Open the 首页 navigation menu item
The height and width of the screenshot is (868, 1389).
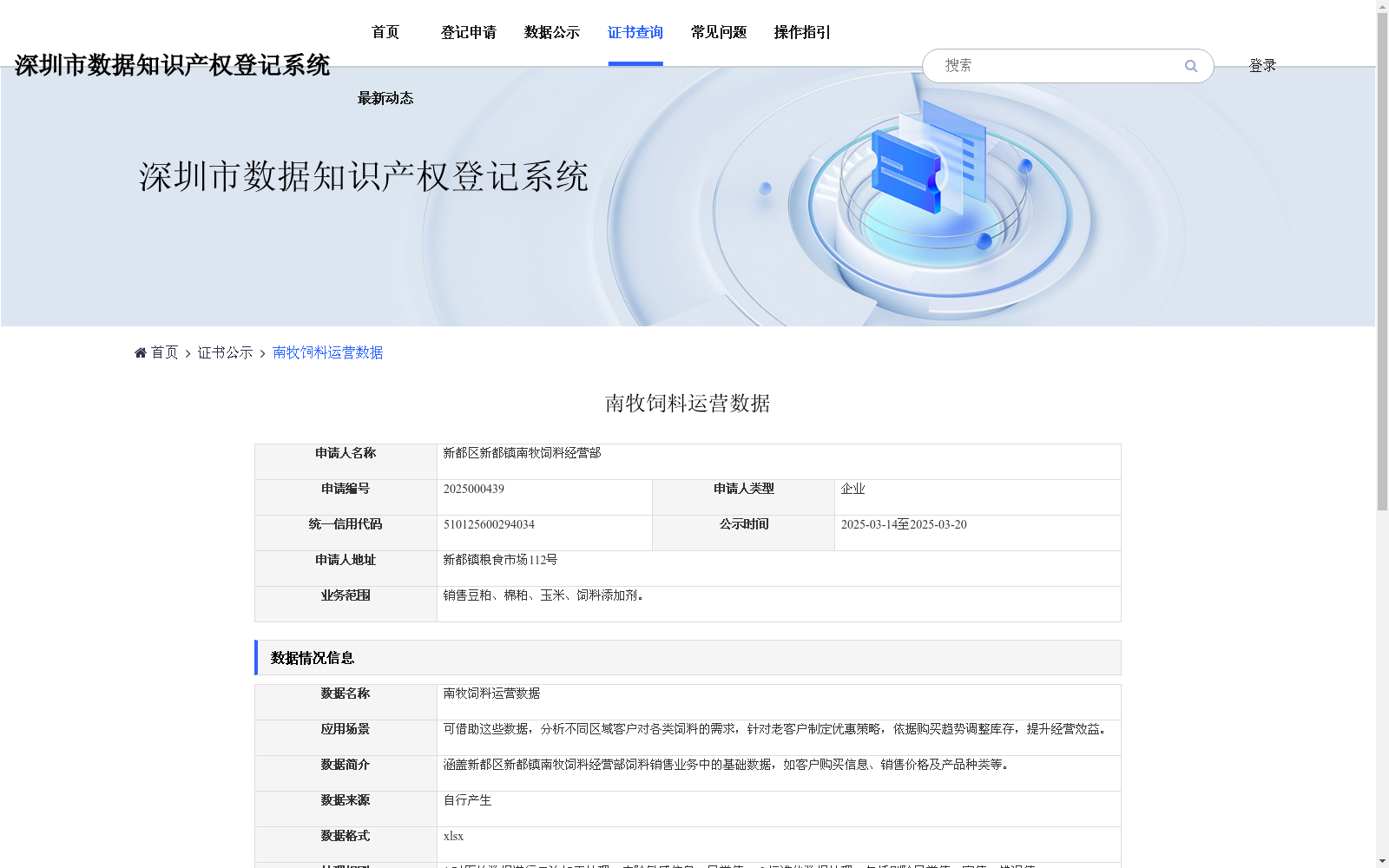pyautogui.click(x=385, y=32)
